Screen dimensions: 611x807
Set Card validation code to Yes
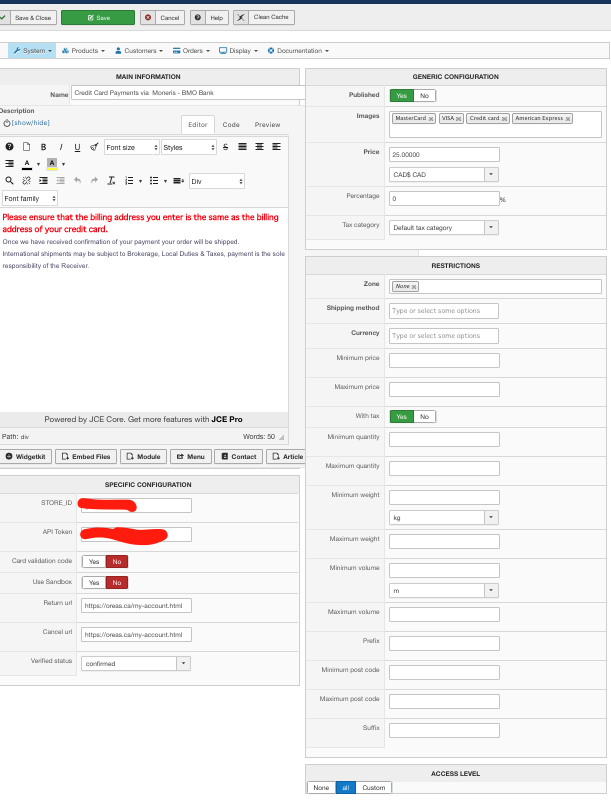(94, 562)
